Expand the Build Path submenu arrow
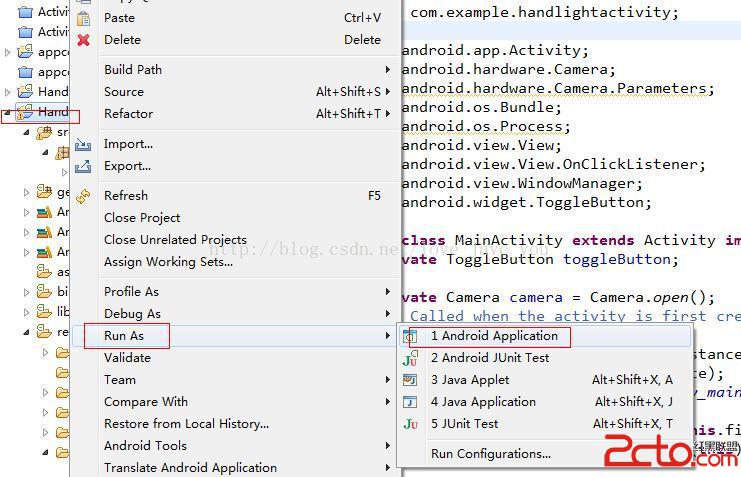The height and width of the screenshot is (477, 741). pos(387,70)
